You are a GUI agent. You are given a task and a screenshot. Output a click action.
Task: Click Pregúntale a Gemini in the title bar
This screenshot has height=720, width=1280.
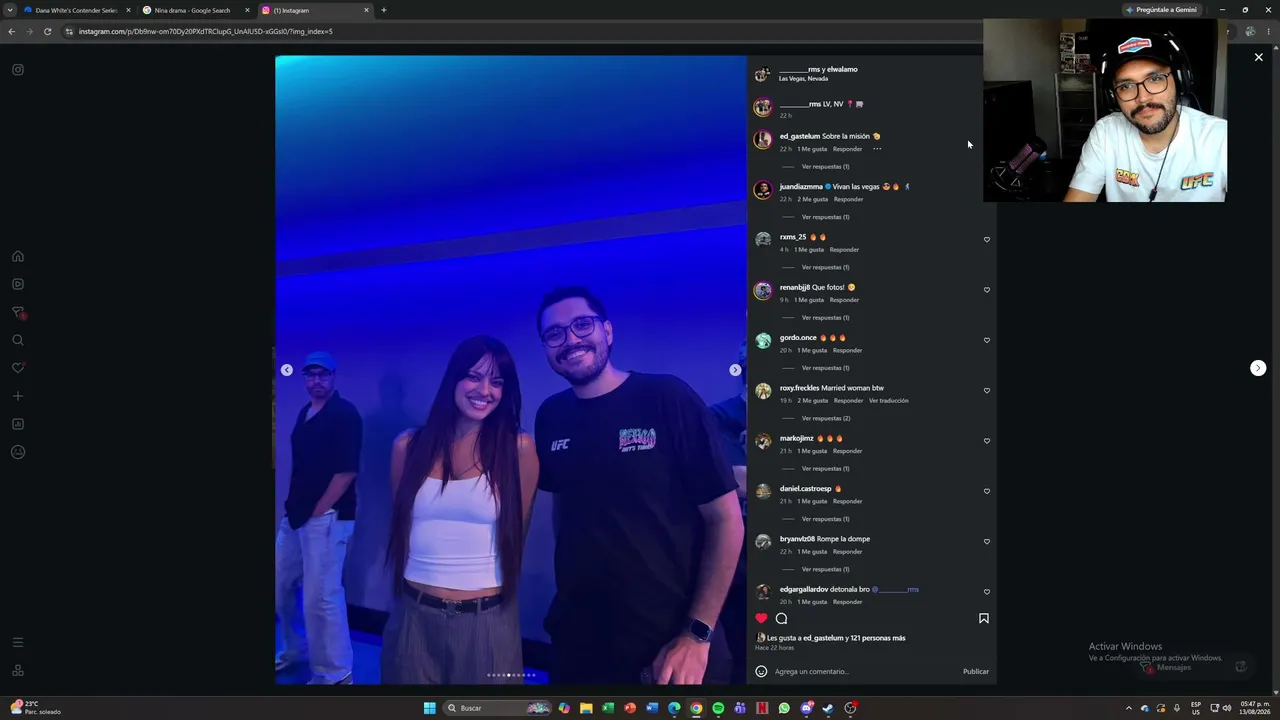pyautogui.click(x=1161, y=10)
